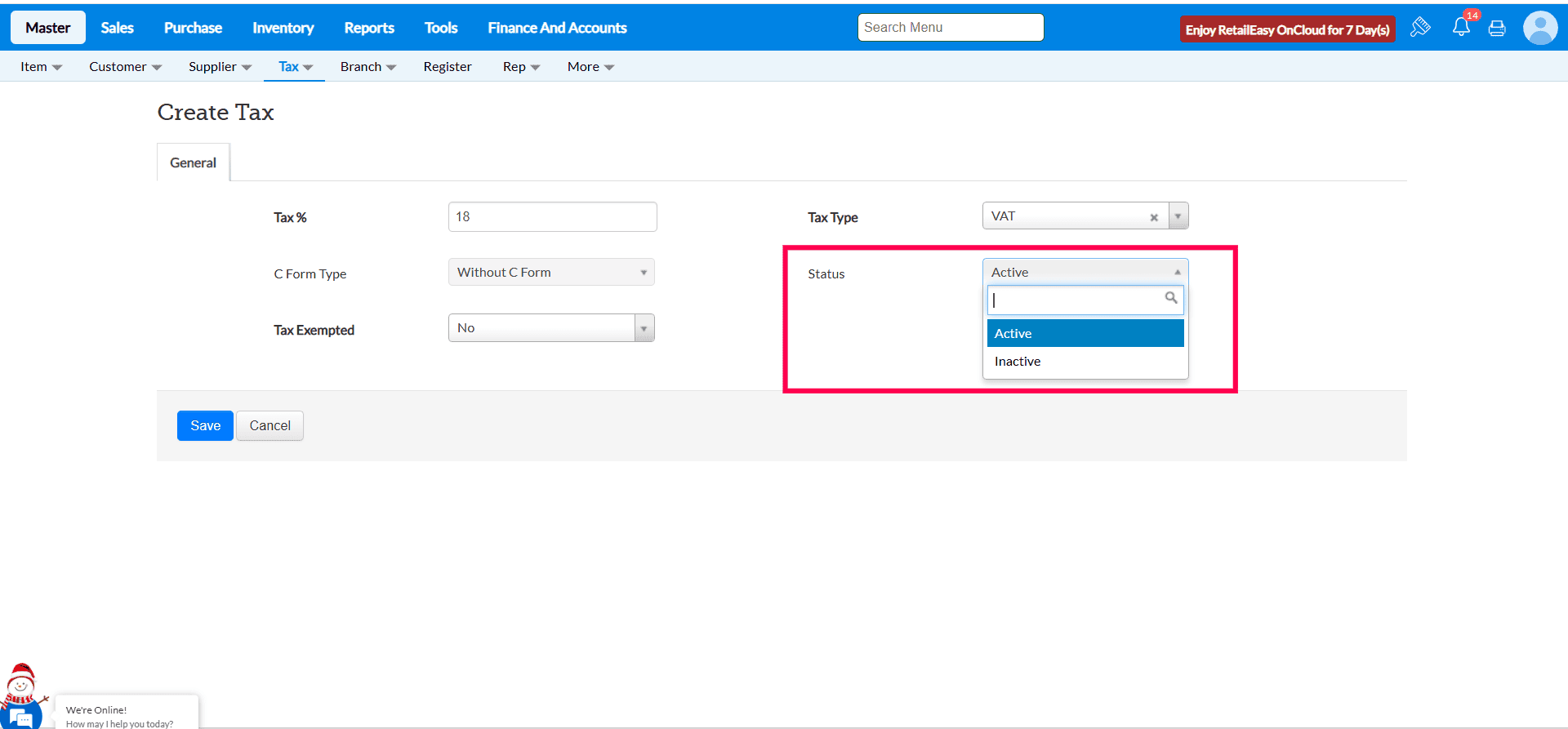The width and height of the screenshot is (1568, 729).
Task: Click the search magnifier in Status dropdown
Action: (x=1171, y=298)
